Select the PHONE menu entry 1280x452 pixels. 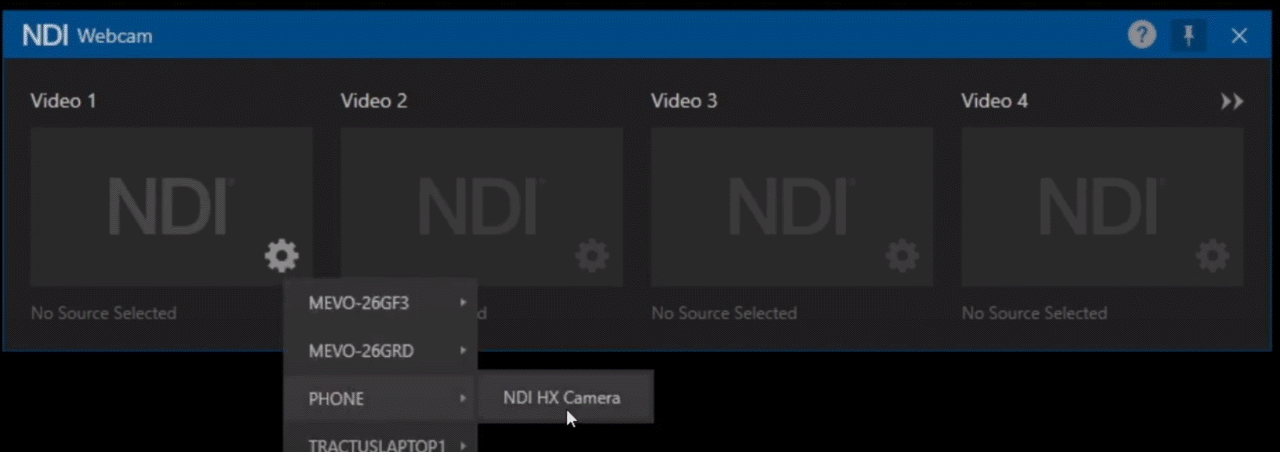[380, 398]
